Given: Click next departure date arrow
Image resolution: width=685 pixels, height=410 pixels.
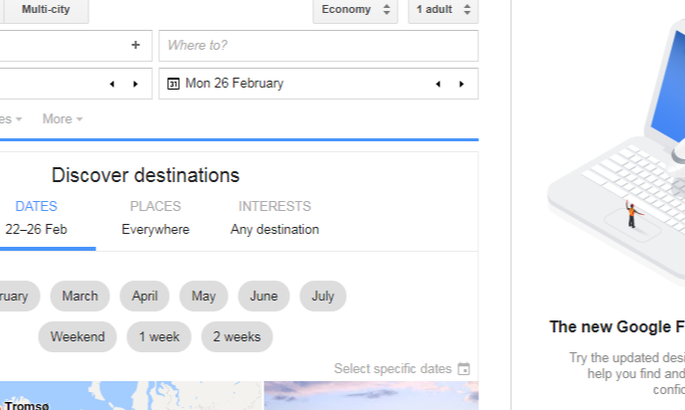Looking at the screenshot, I should coord(135,84).
